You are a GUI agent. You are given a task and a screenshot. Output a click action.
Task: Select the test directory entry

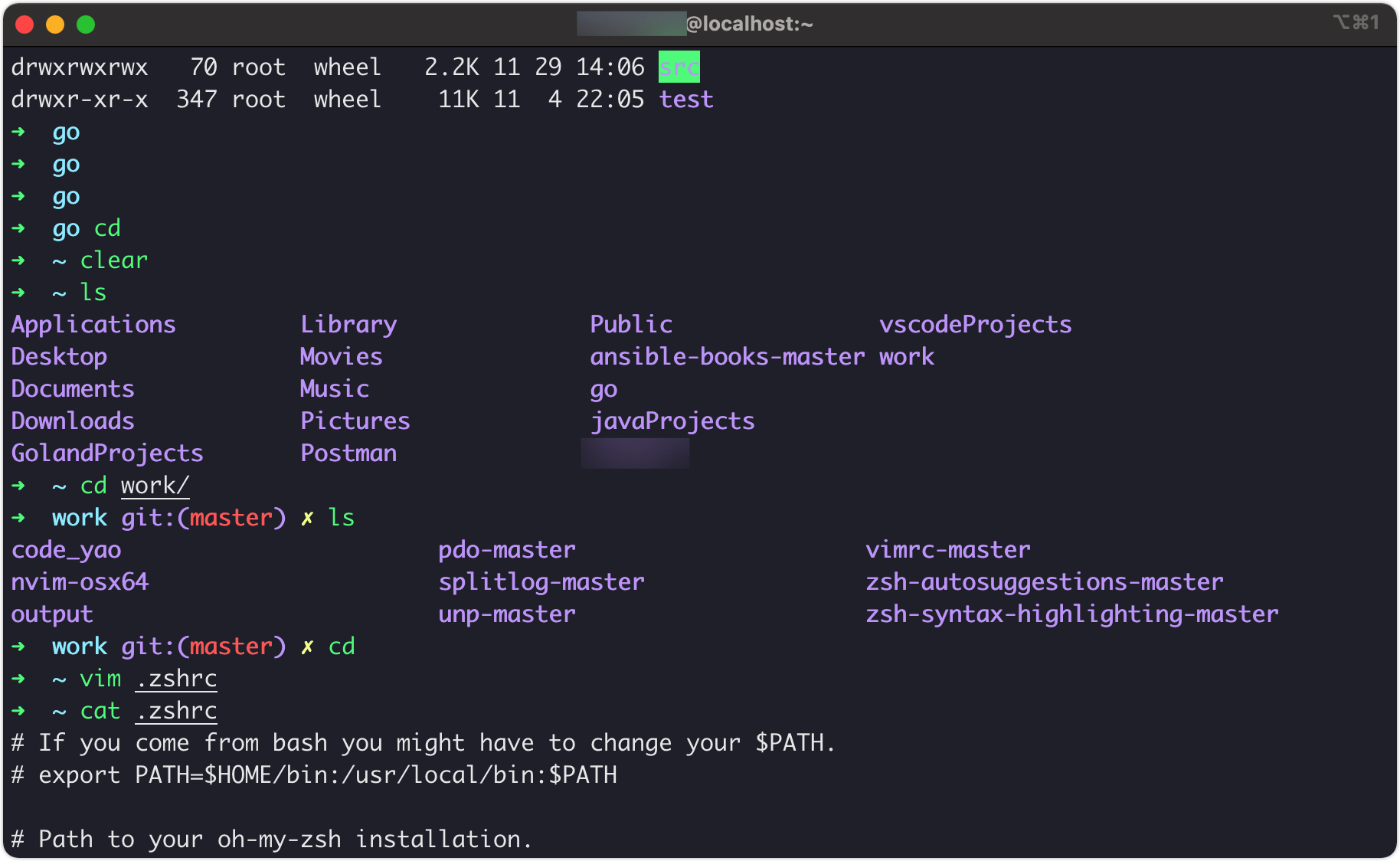685,99
